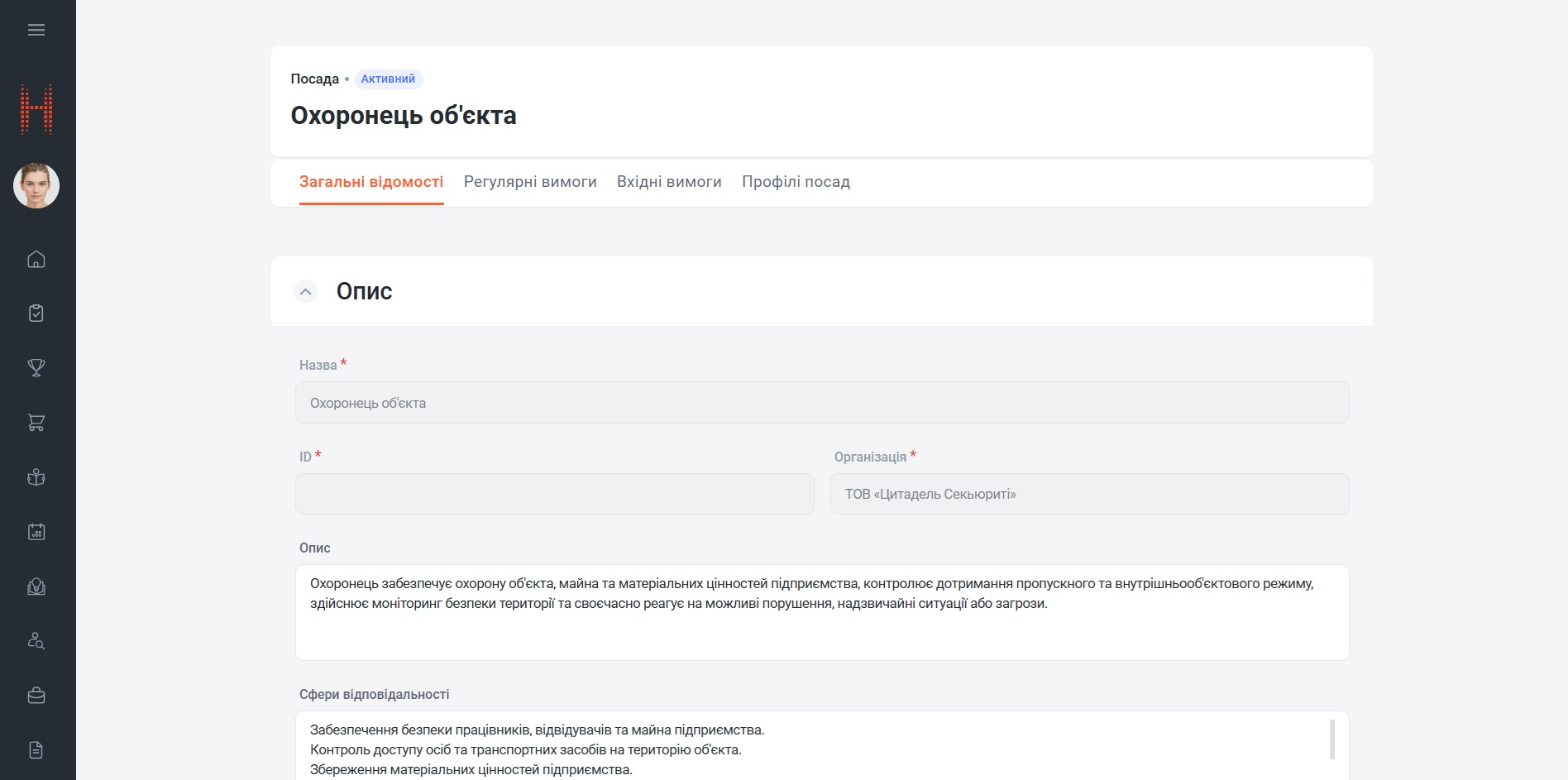Switch to the Профілі посад tab

click(796, 182)
